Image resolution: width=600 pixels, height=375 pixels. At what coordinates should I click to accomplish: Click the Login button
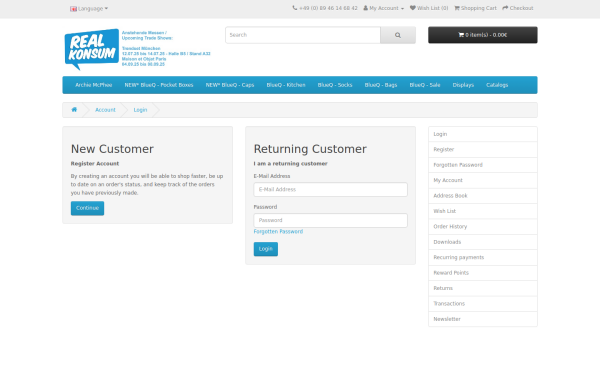pyautogui.click(x=266, y=249)
